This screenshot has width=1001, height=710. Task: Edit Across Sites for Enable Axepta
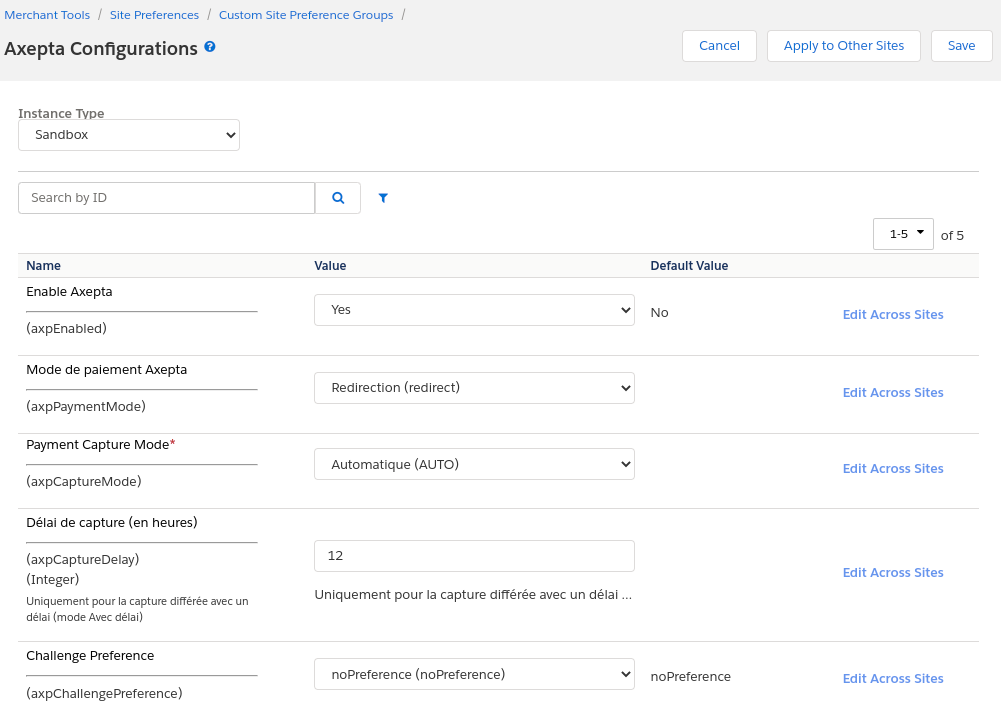[892, 315]
